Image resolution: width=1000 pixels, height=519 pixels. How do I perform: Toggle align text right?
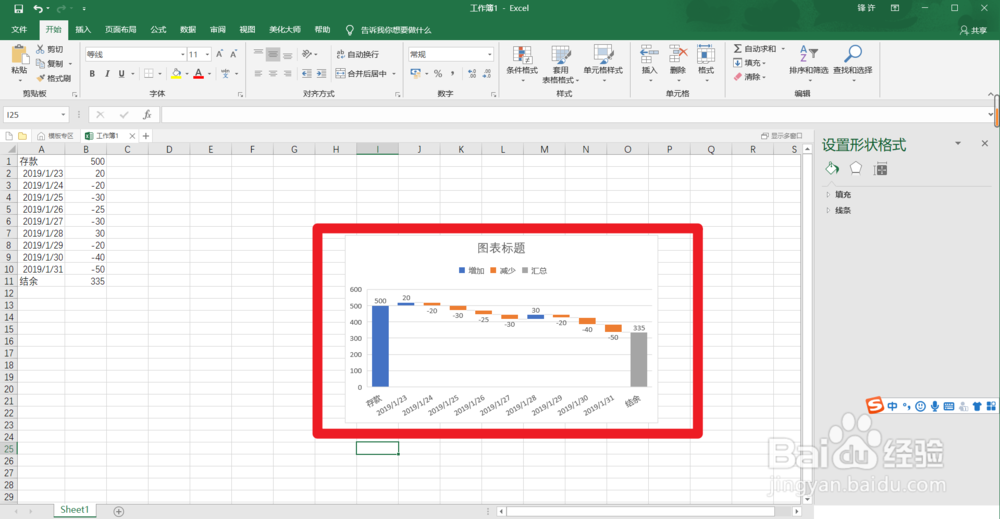tap(288, 74)
